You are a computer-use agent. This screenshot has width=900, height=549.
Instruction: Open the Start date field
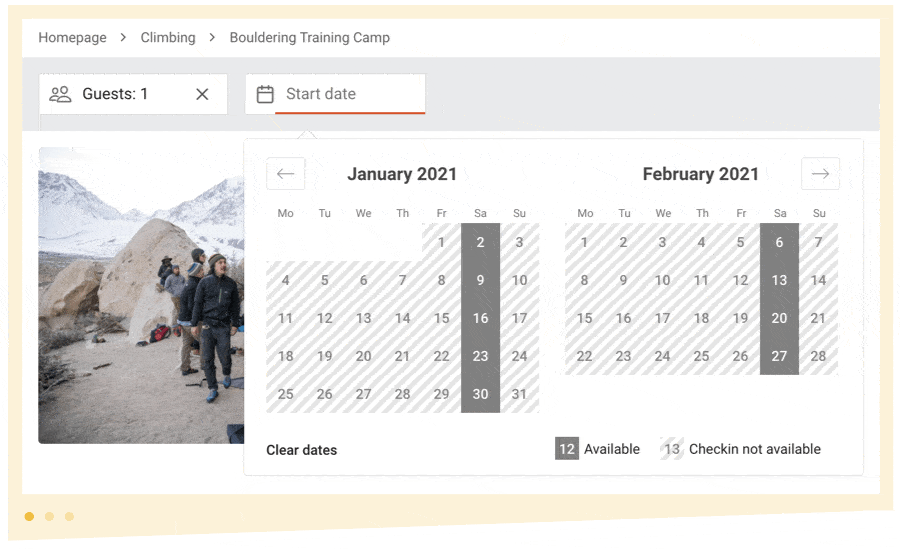335,94
